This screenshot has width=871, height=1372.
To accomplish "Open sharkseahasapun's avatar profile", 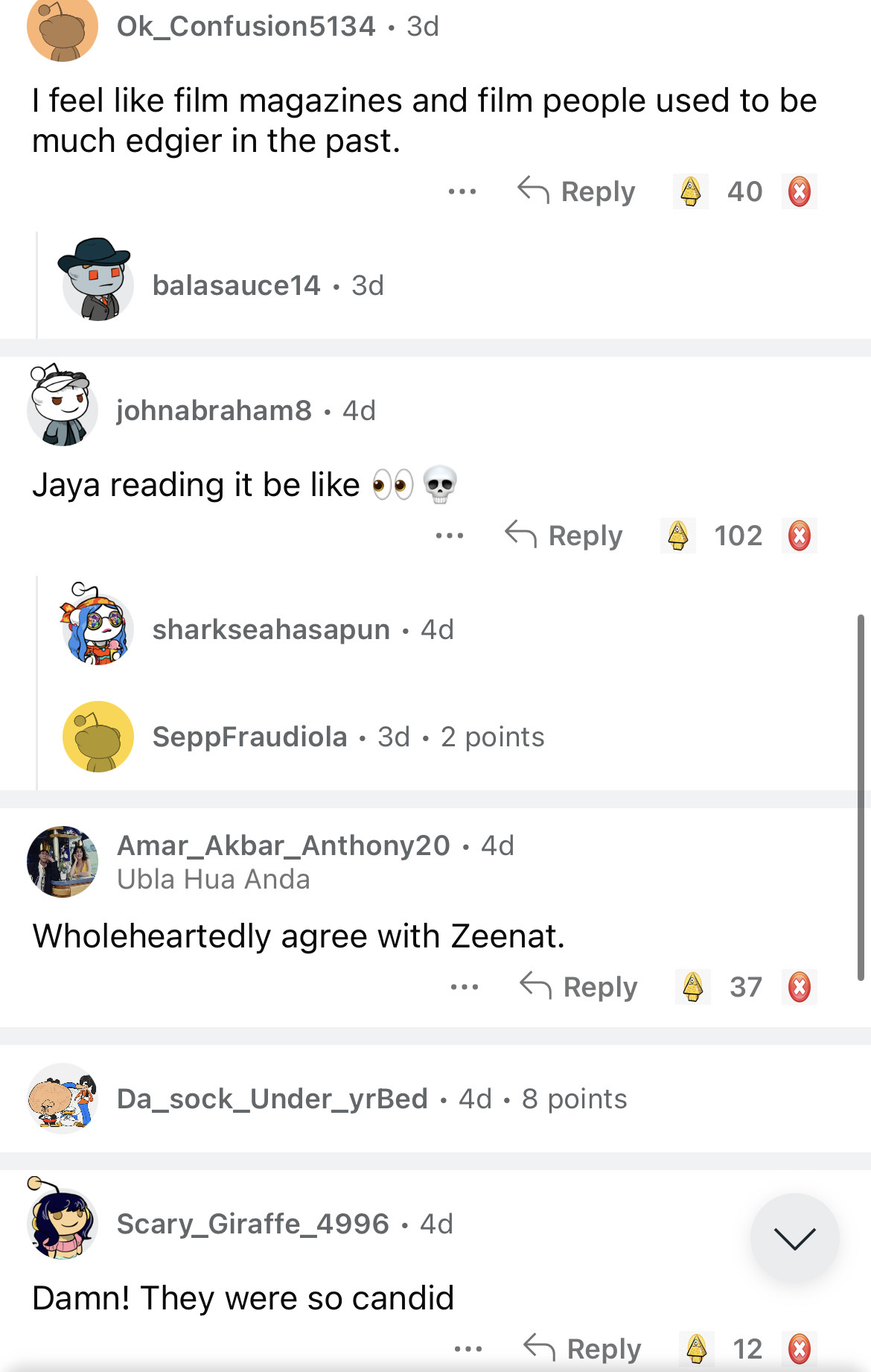I will tap(98, 628).
